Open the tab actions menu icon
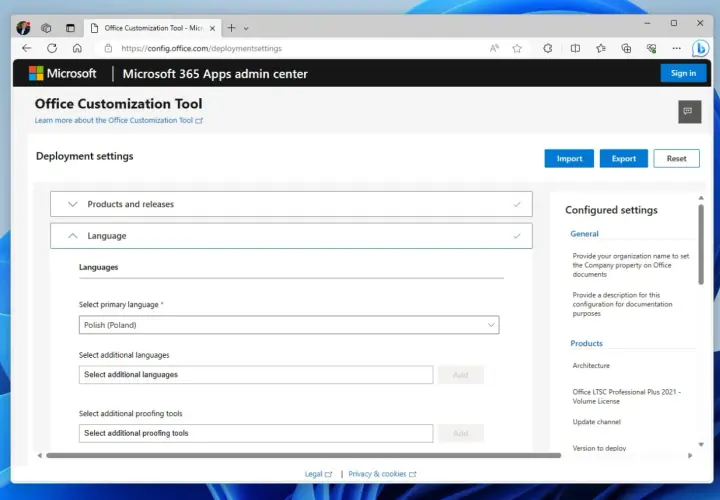 (70, 28)
